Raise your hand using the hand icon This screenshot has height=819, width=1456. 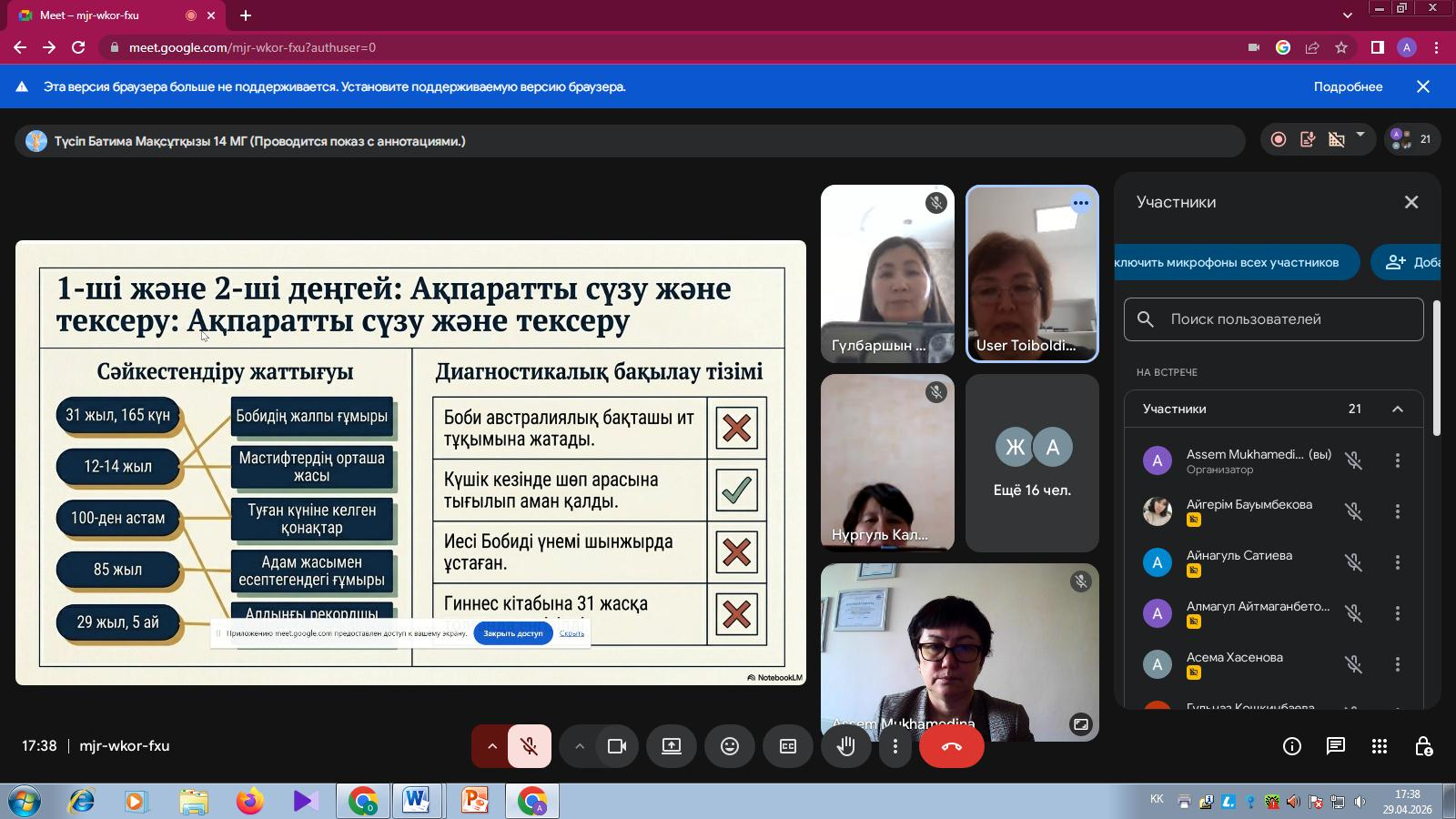point(845,745)
